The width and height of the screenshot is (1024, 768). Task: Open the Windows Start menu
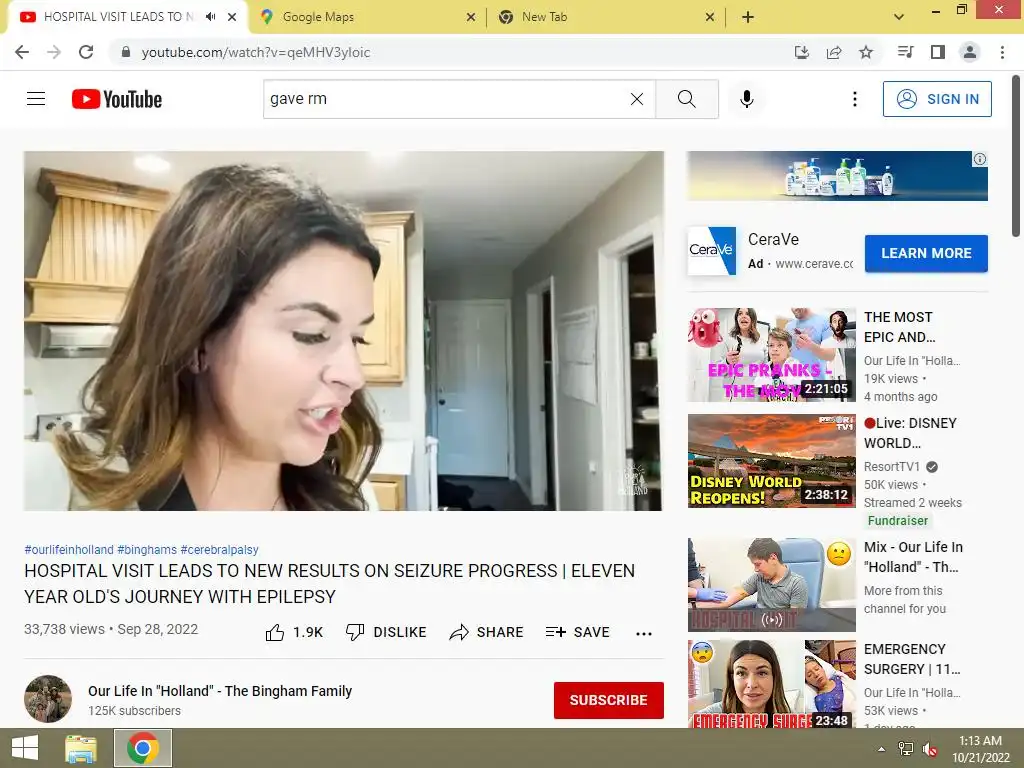[x=24, y=748]
